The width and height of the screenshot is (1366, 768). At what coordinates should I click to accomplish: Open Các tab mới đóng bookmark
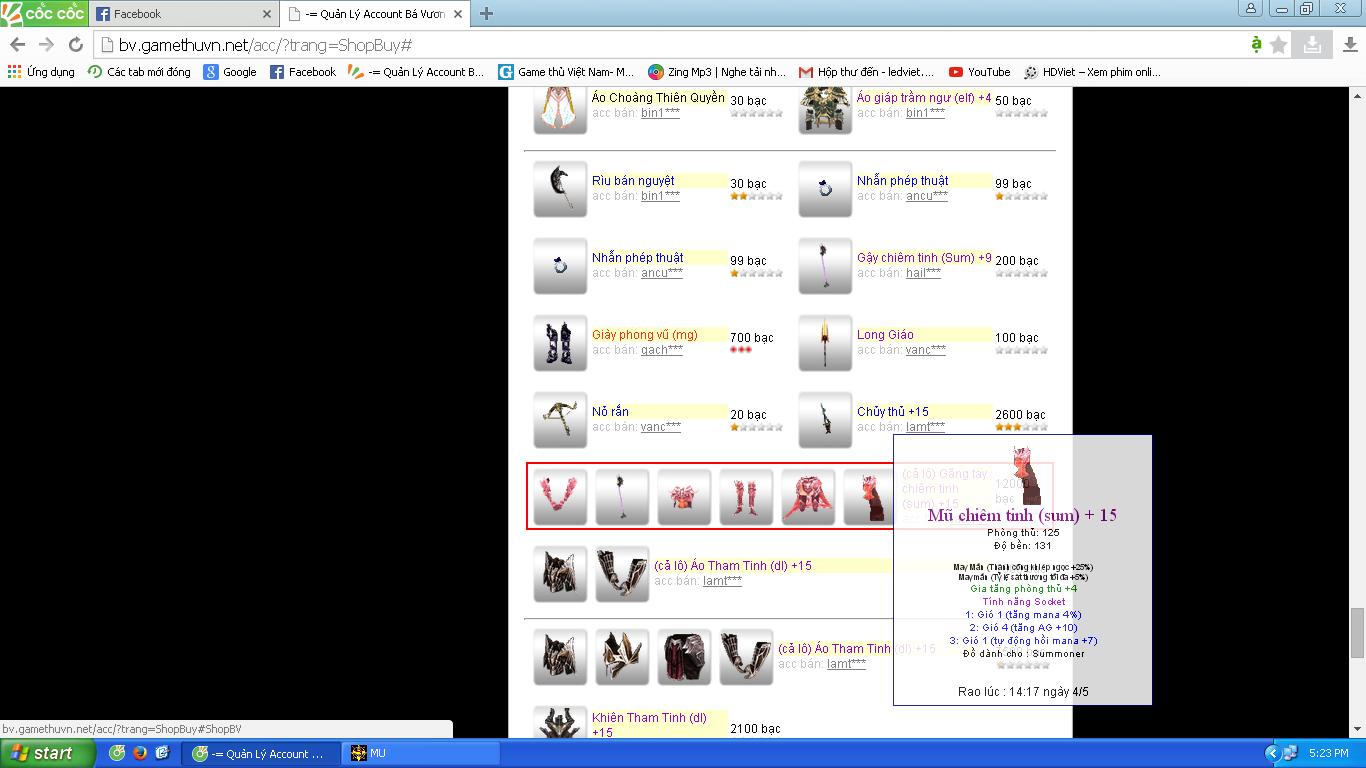tap(139, 72)
